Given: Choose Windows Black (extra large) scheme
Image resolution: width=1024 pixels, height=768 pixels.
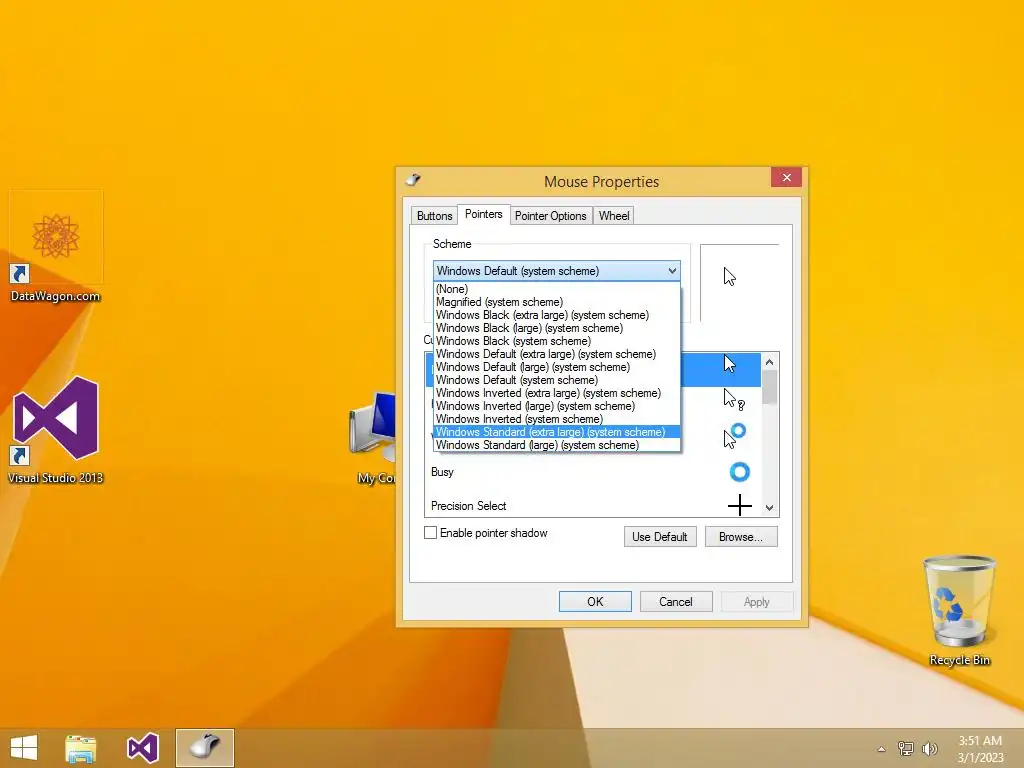Looking at the screenshot, I should pyautogui.click(x=556, y=315).
